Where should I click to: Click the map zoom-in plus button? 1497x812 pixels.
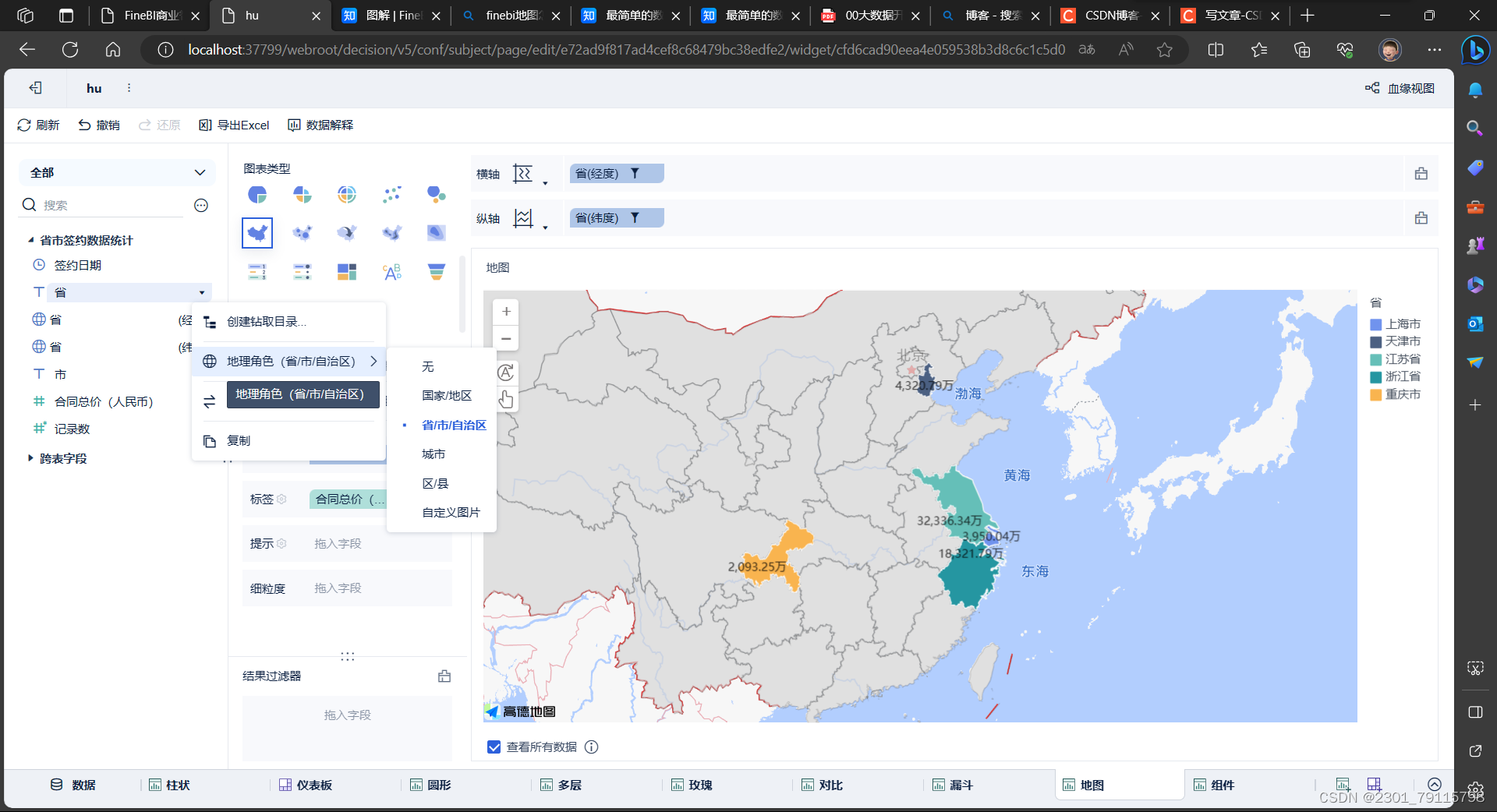[505, 311]
